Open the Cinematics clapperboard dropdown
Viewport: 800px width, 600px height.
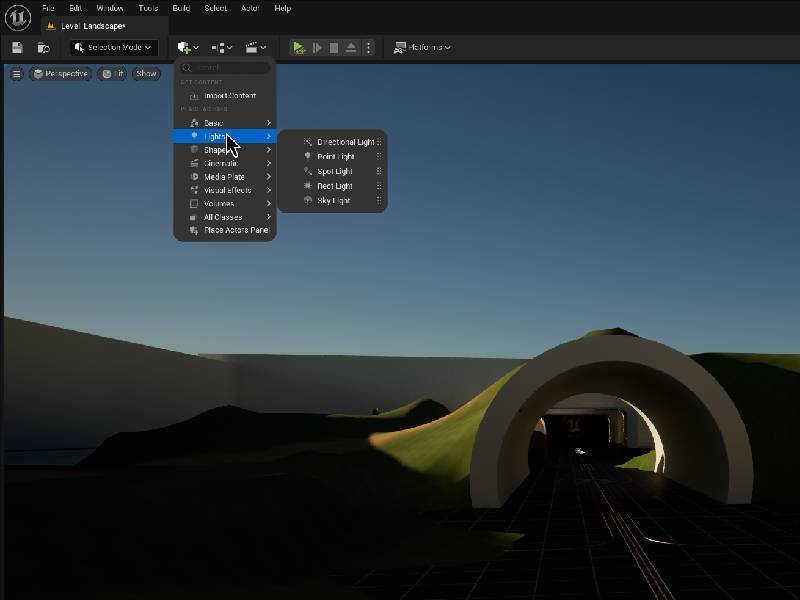255,47
